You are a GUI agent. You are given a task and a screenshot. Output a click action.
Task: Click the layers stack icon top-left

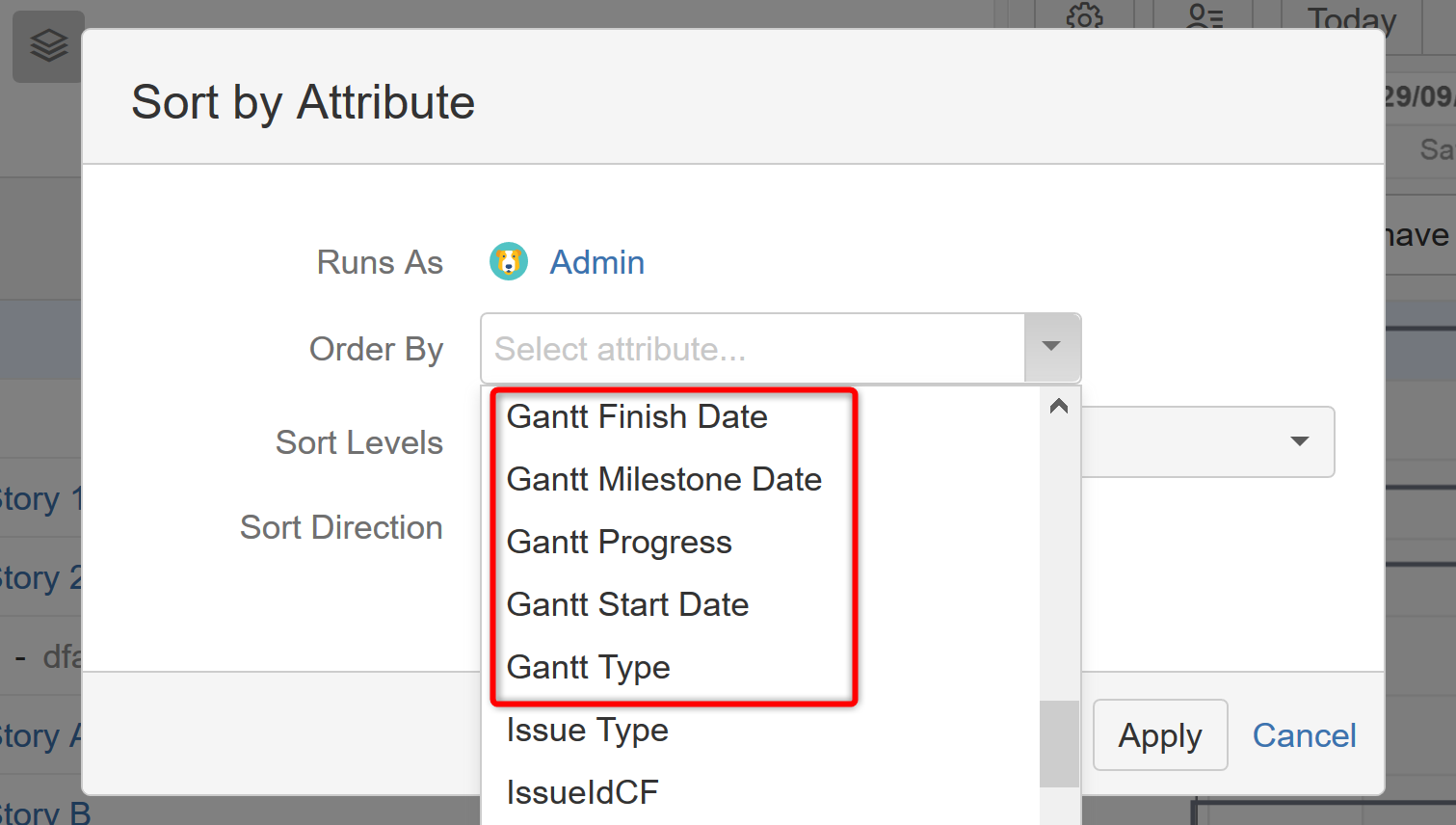[47, 45]
